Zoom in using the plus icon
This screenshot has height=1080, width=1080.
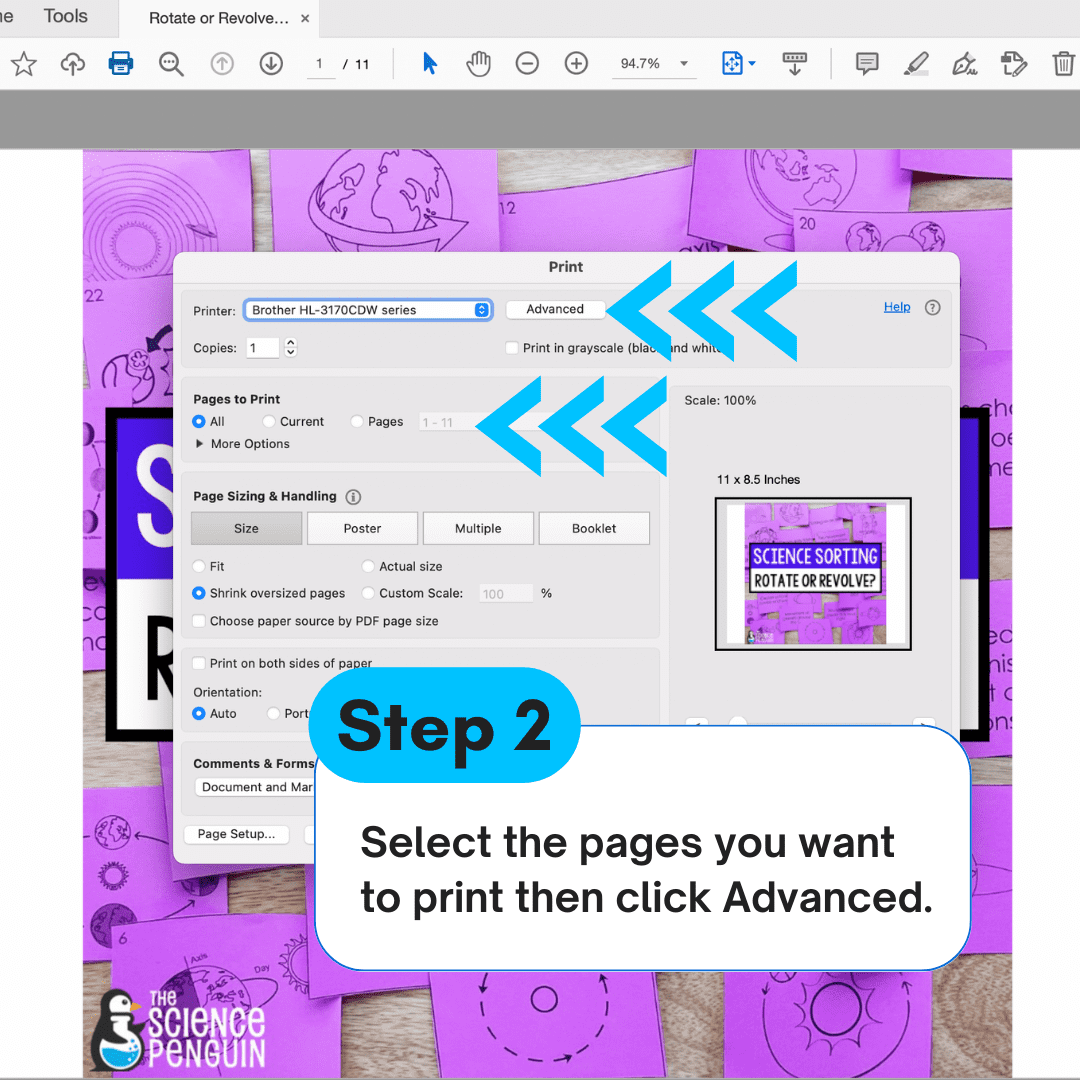coord(576,63)
